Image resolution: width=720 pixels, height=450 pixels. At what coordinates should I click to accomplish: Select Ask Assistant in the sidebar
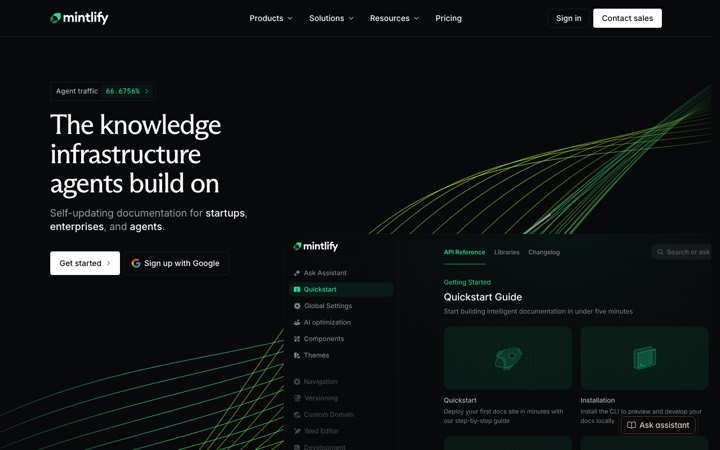coord(341,273)
